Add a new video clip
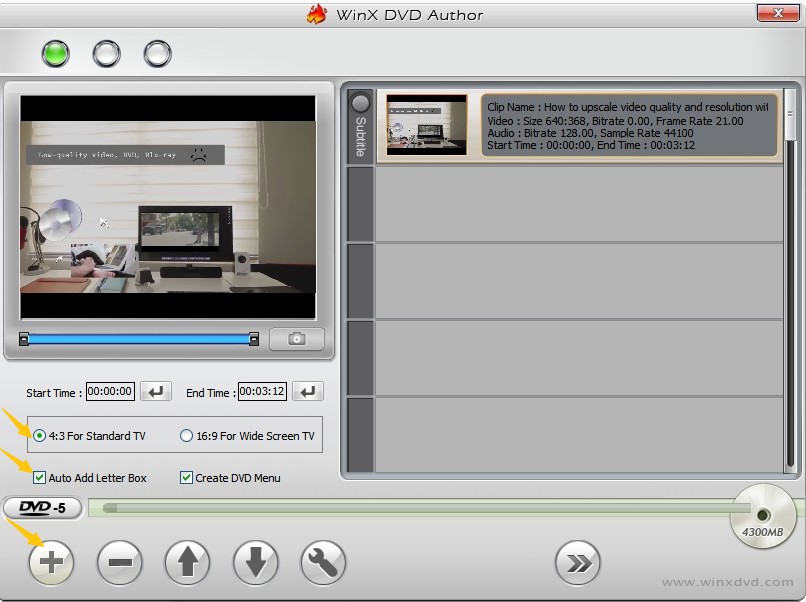Screen dimensions: 806x602 pyautogui.click(x=51, y=563)
